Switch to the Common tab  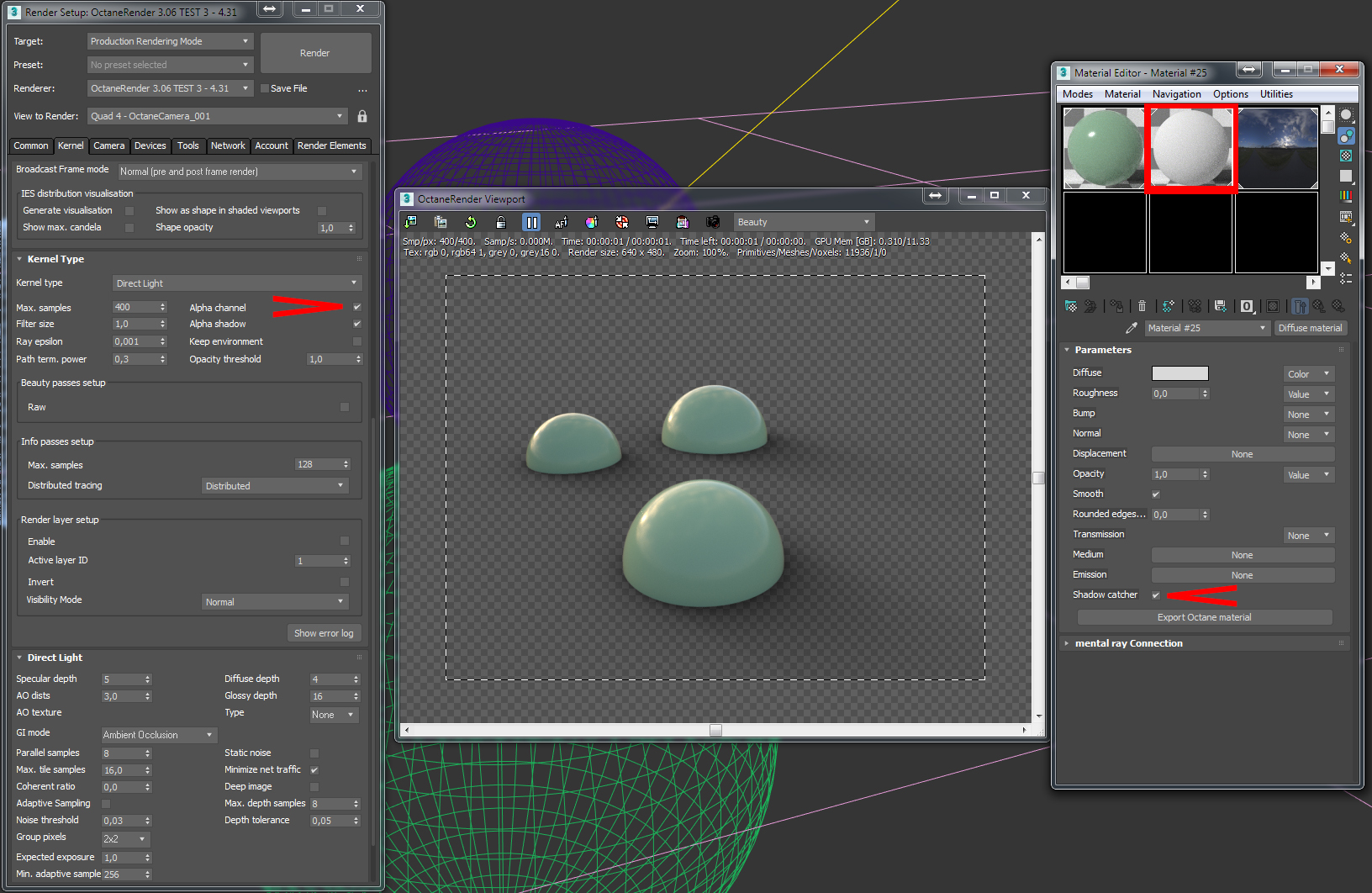pyautogui.click(x=31, y=145)
